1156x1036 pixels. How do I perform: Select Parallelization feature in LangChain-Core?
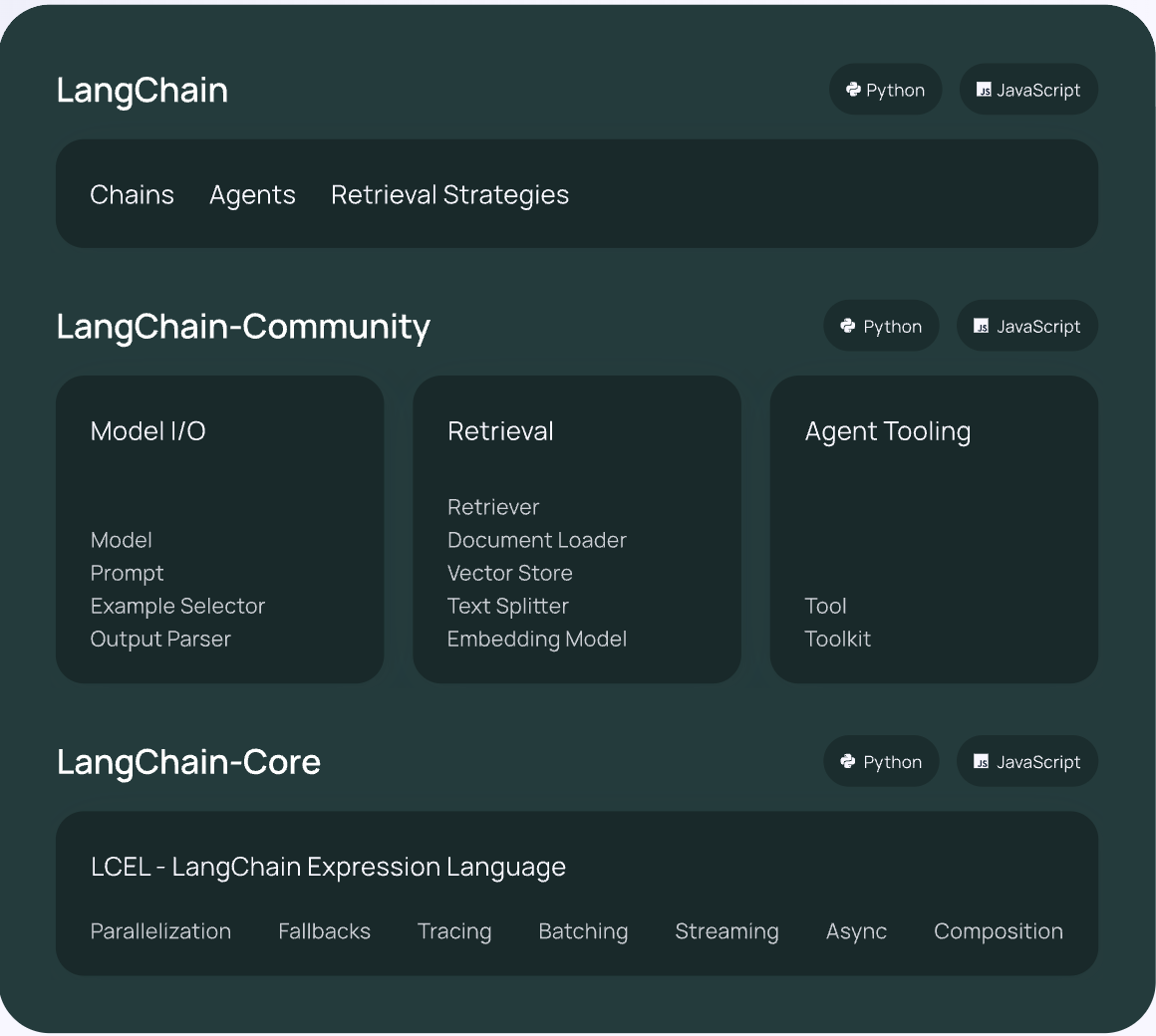tap(160, 931)
